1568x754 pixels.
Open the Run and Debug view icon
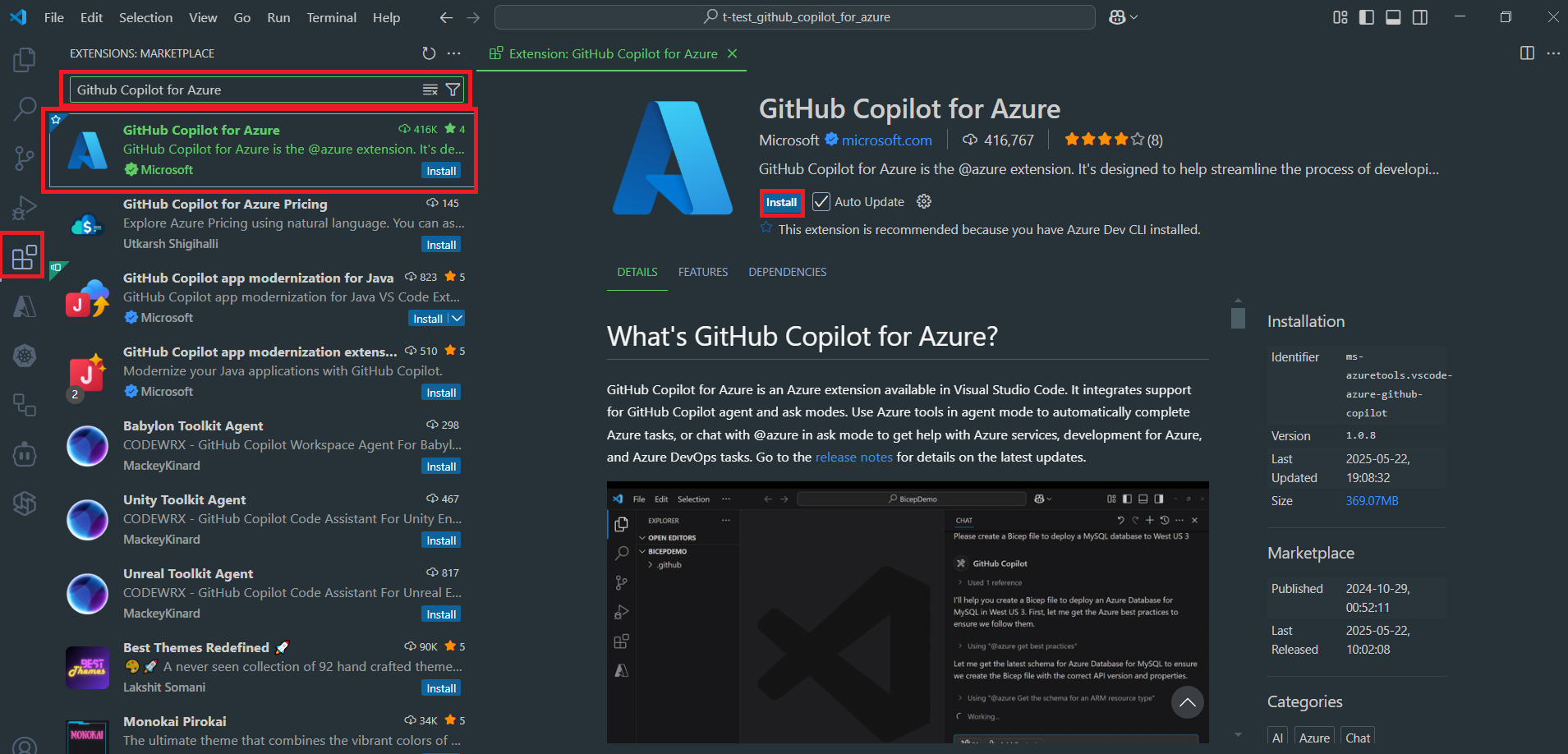coord(24,207)
